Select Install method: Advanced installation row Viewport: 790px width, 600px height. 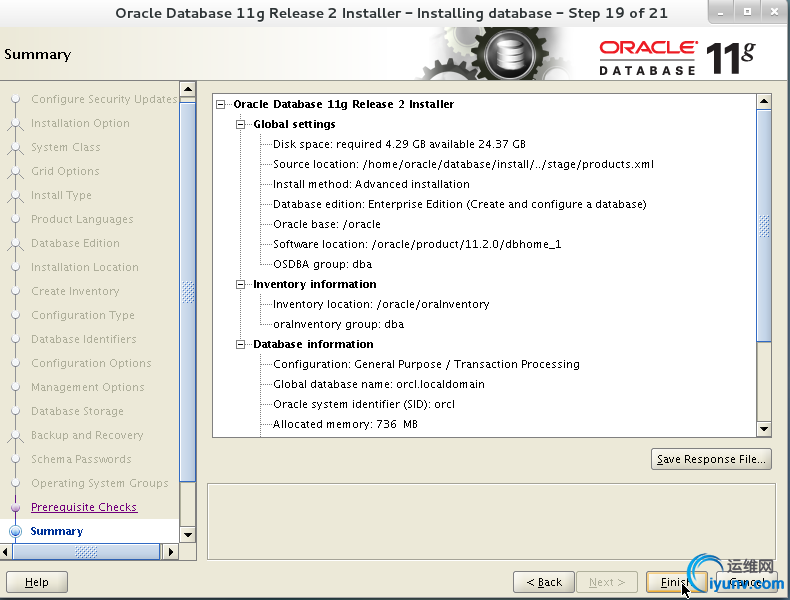tap(371, 184)
